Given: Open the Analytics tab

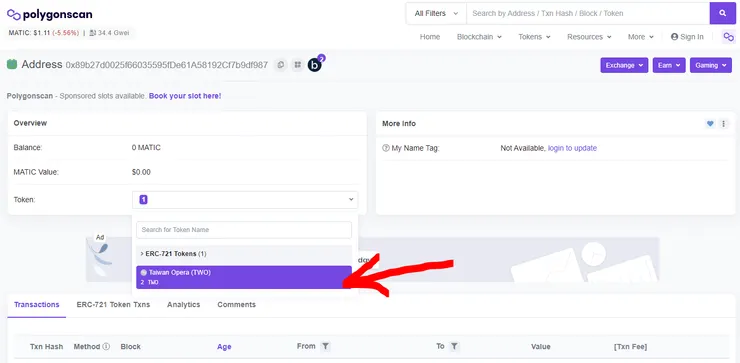Looking at the screenshot, I should [184, 305].
